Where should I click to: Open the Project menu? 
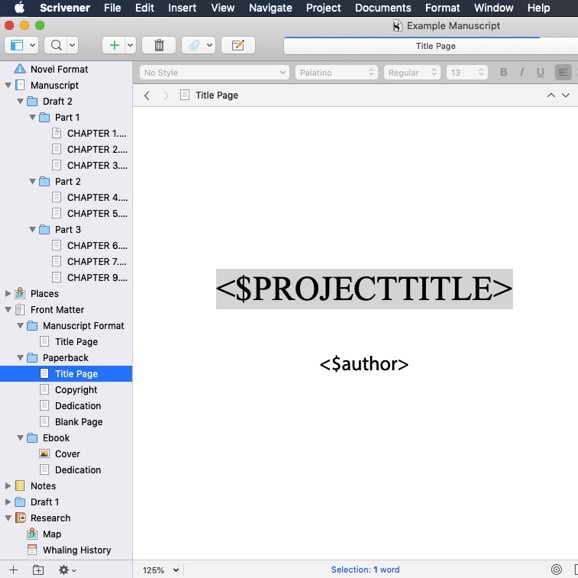pos(323,8)
